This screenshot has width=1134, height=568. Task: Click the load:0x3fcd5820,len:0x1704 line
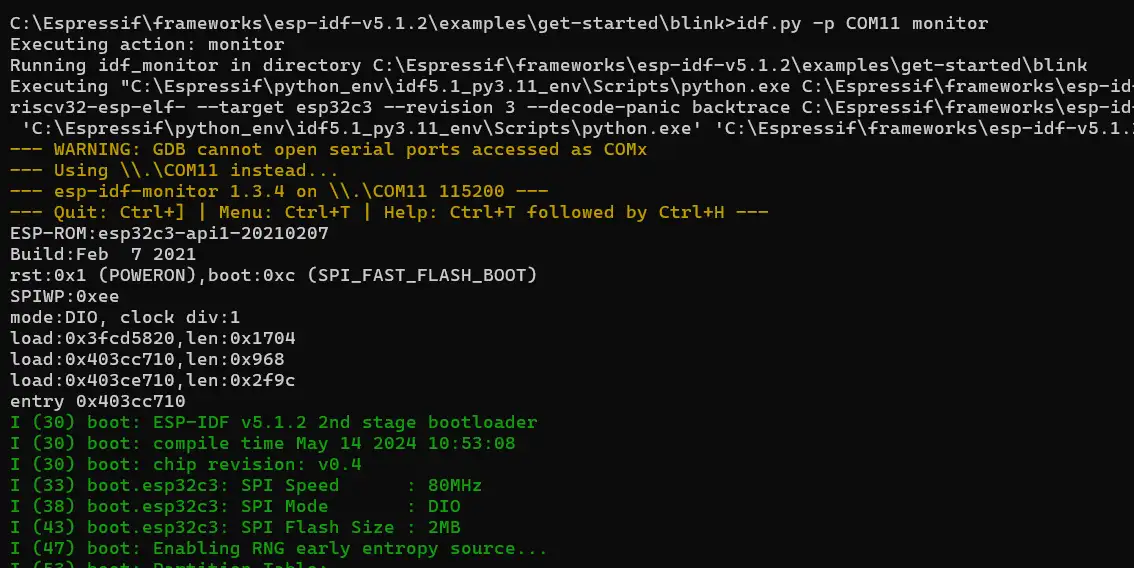tap(152, 338)
